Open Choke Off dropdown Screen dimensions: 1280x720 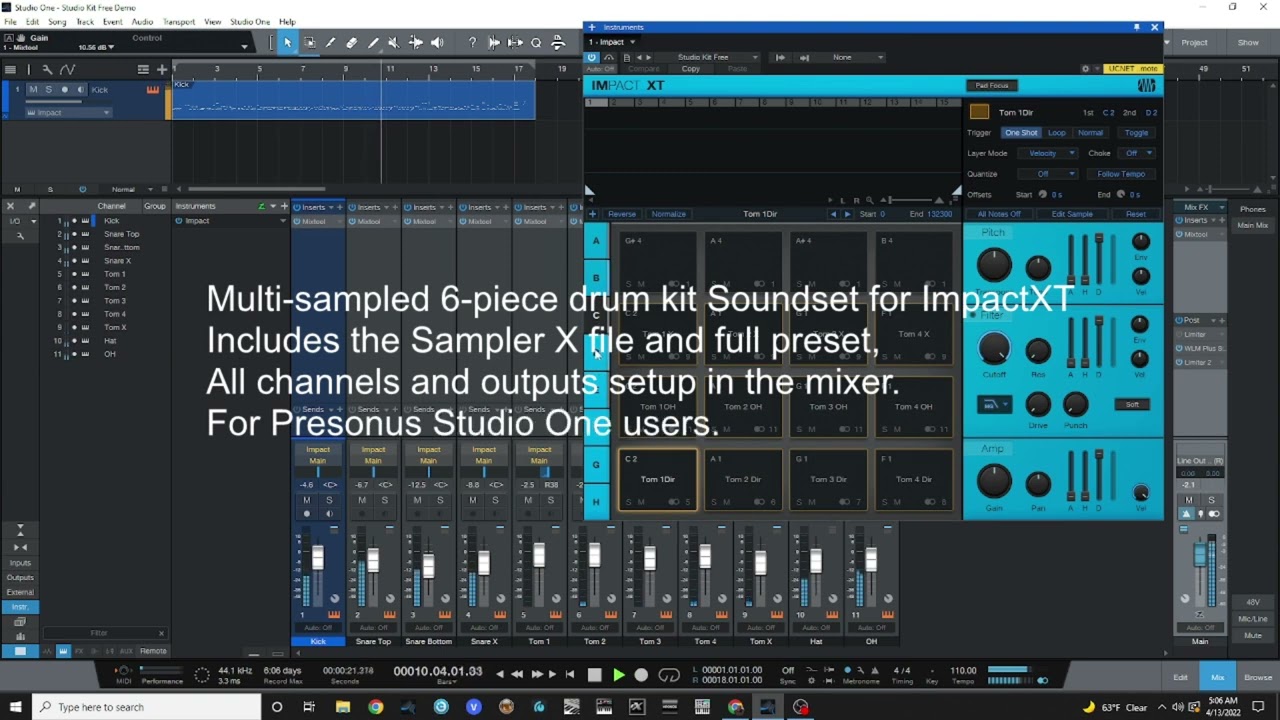[x=1137, y=154]
